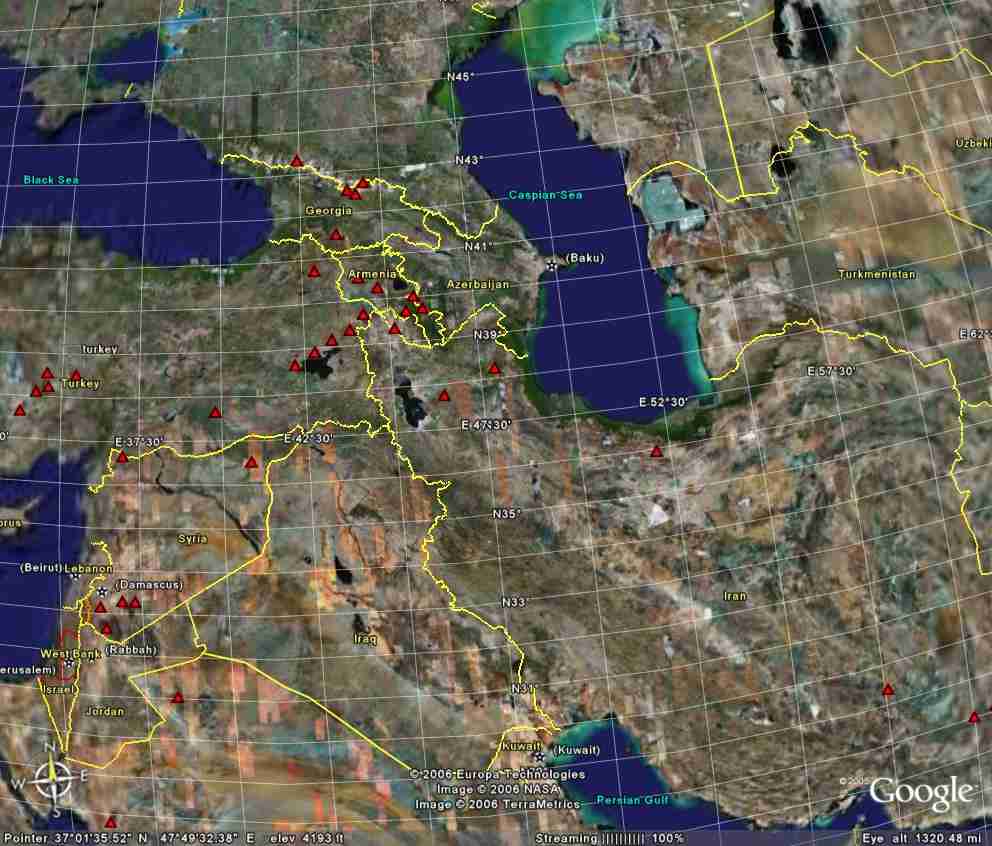Click the Damascus capital star icon
The width and height of the screenshot is (992, 846).
coord(102,592)
